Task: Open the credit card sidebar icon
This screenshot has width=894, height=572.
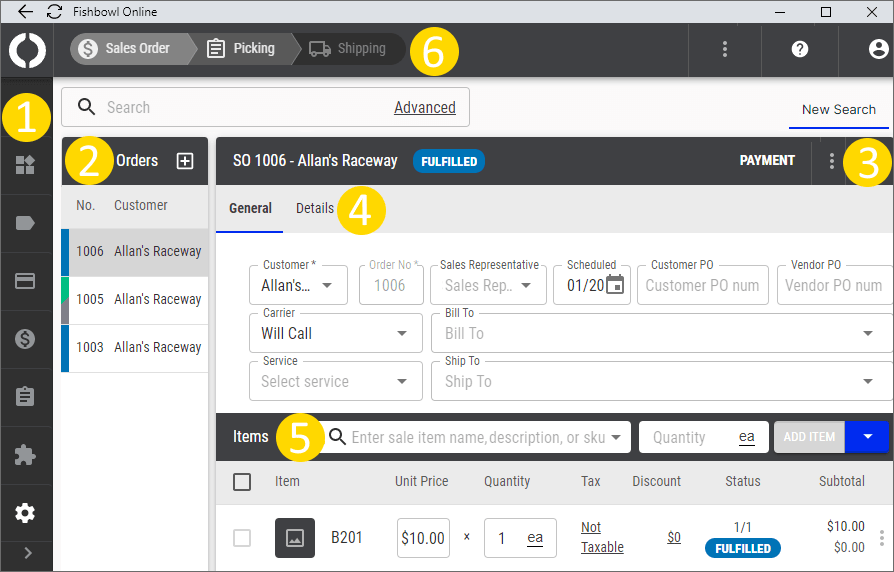Action: [26, 281]
